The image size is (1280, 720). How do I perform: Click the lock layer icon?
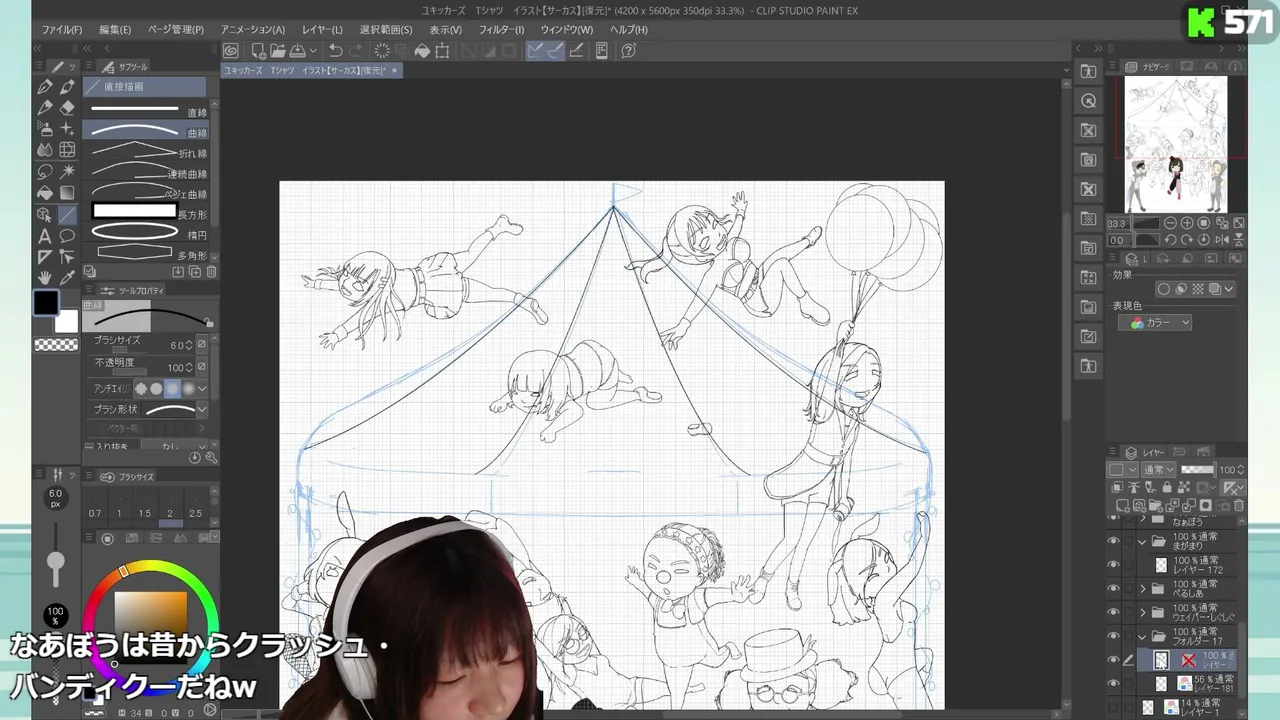(x=1165, y=488)
